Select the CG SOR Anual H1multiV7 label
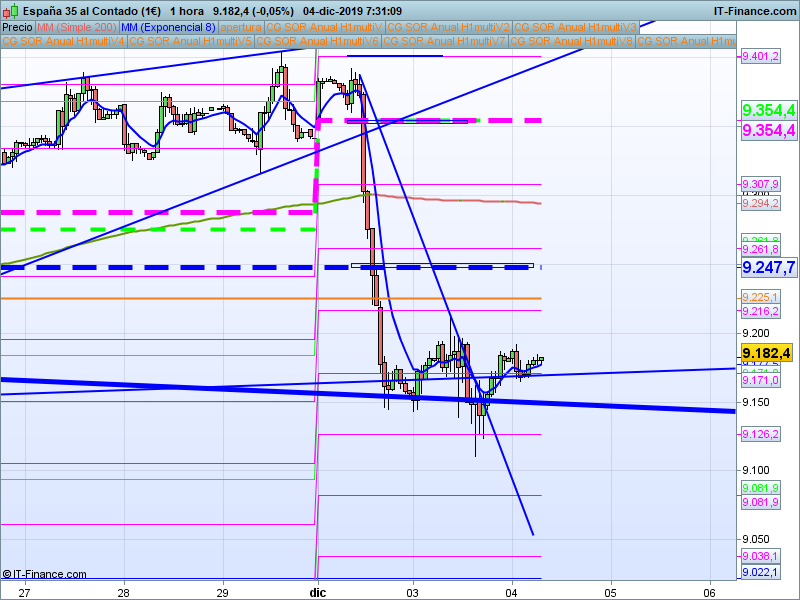 tap(445, 41)
